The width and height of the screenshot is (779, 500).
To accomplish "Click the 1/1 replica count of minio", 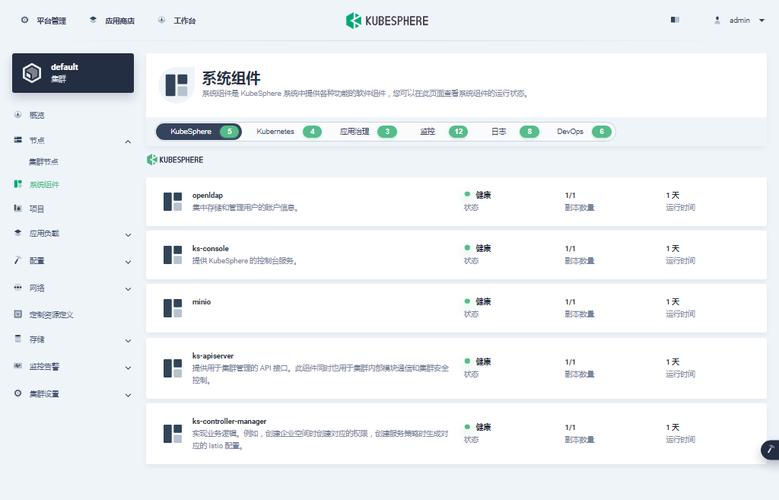I will pos(570,302).
